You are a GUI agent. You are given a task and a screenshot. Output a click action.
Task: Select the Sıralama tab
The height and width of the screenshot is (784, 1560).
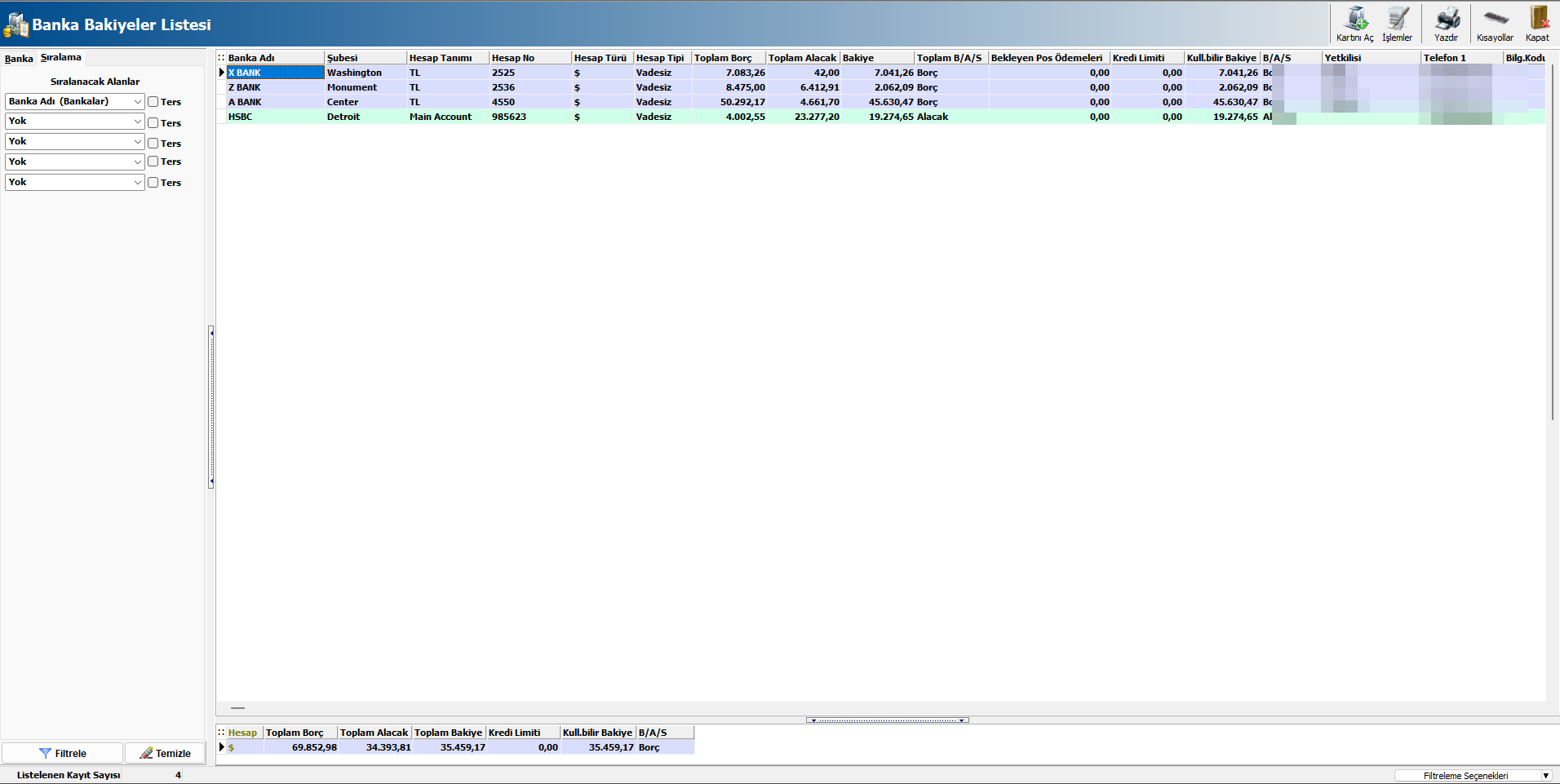61,58
